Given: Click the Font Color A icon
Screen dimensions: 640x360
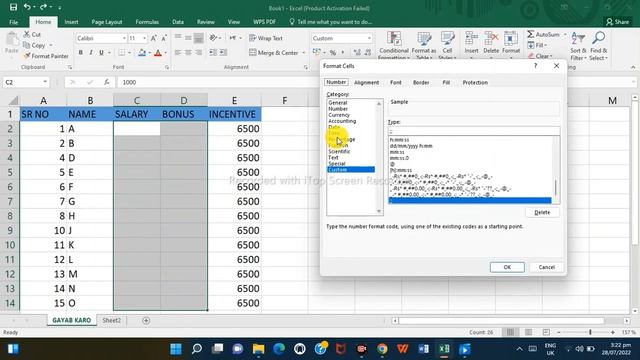Looking at the screenshot, I should pyautogui.click(x=158, y=52).
